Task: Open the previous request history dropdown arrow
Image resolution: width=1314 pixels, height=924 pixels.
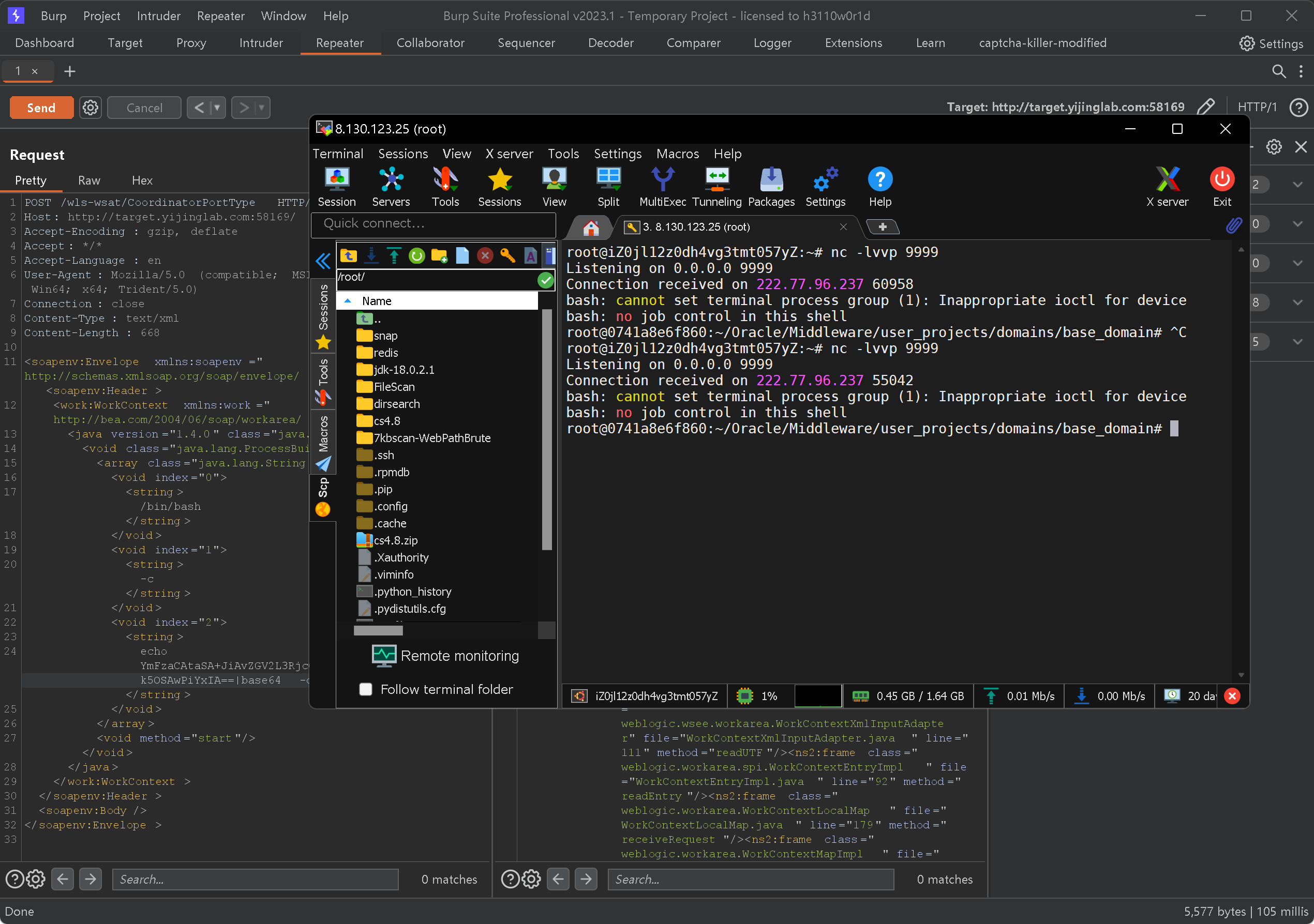Action: click(217, 108)
